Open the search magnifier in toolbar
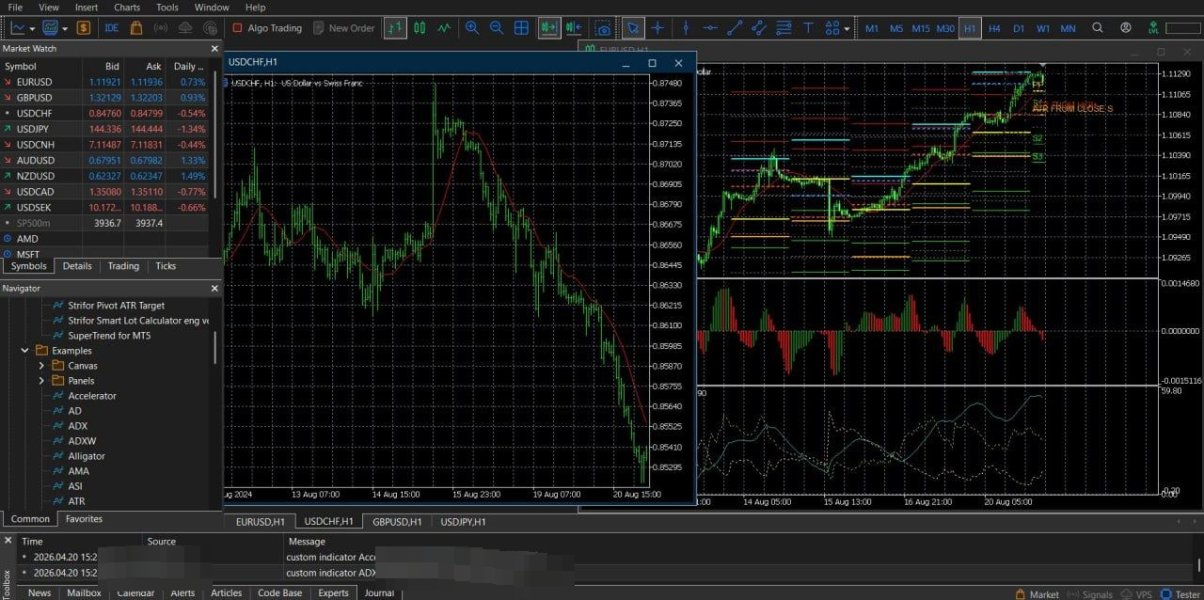This screenshot has width=1204, height=600. [x=1098, y=28]
